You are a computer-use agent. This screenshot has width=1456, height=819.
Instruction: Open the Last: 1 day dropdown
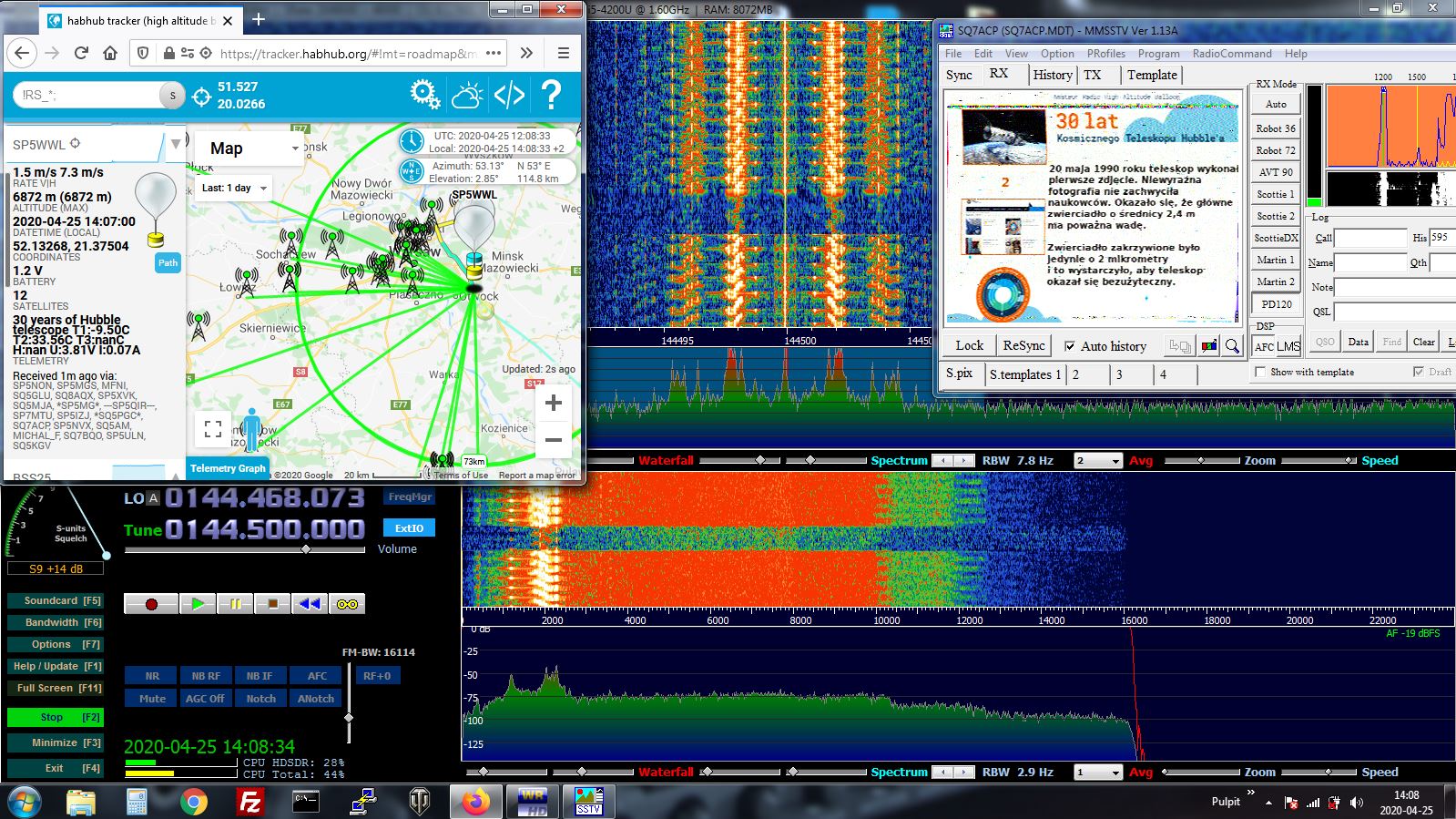(x=235, y=188)
